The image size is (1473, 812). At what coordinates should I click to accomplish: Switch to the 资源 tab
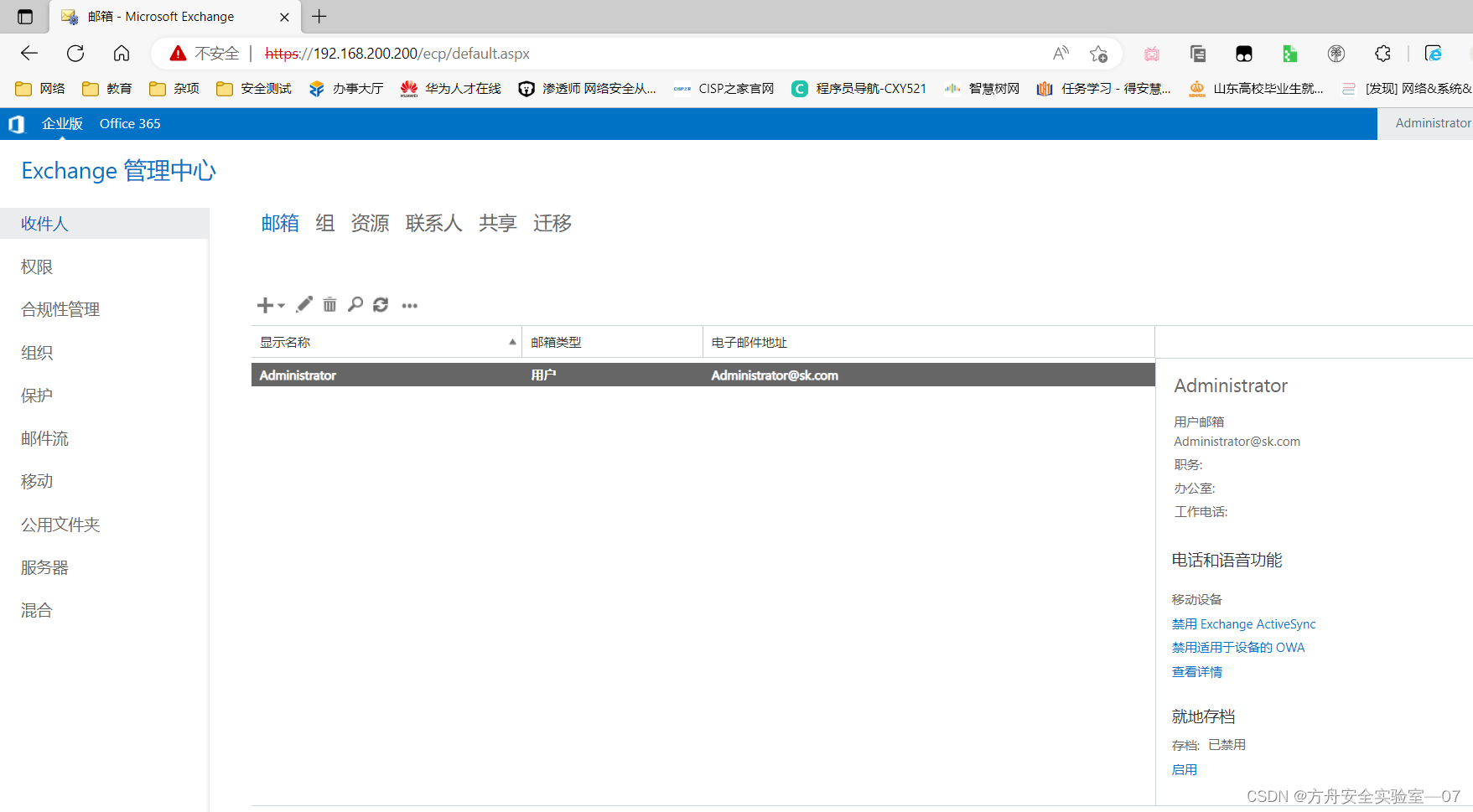coord(370,223)
